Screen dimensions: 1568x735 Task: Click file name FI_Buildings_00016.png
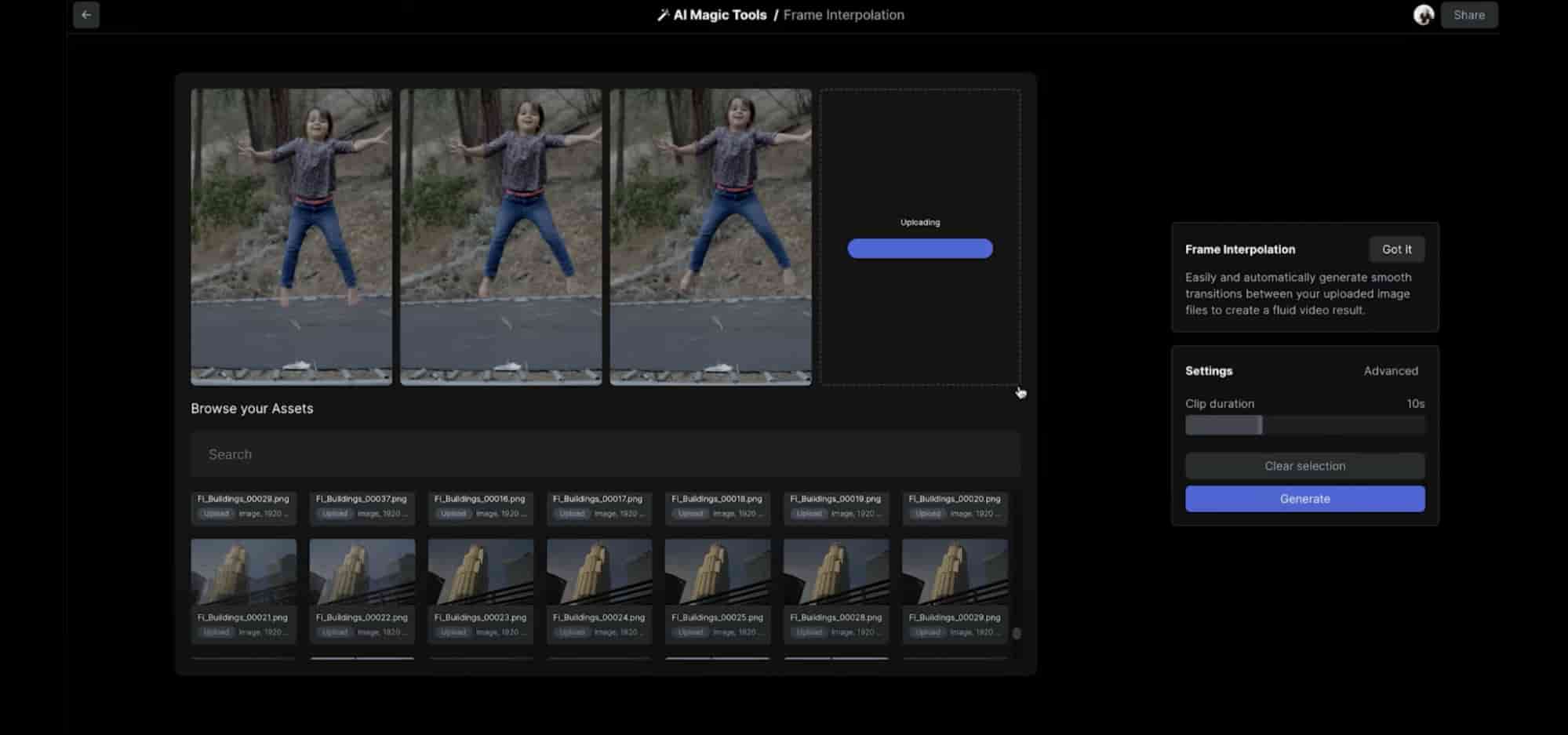click(480, 499)
